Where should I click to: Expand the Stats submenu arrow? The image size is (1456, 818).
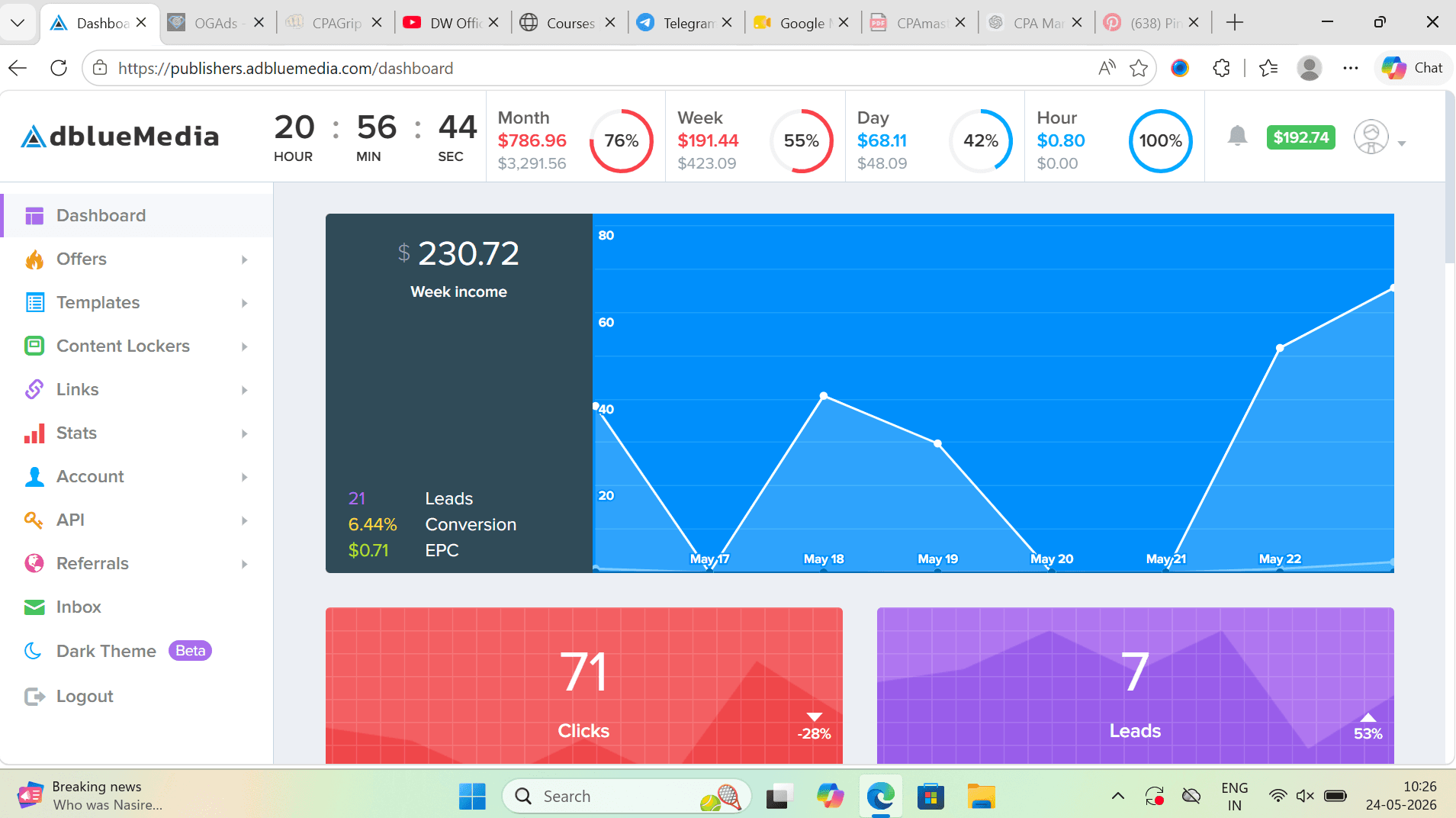pyautogui.click(x=245, y=434)
